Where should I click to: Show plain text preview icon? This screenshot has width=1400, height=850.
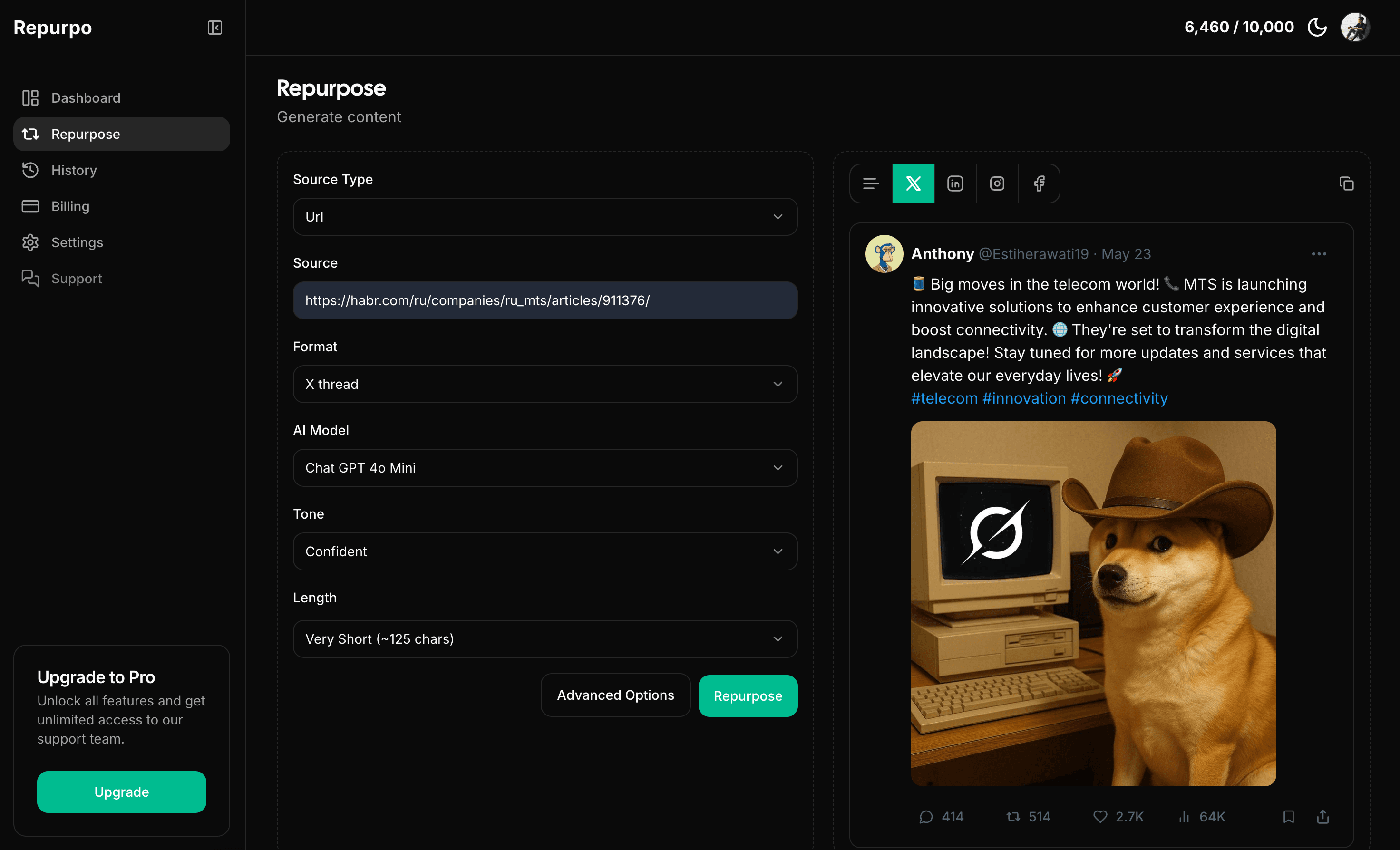(x=870, y=184)
